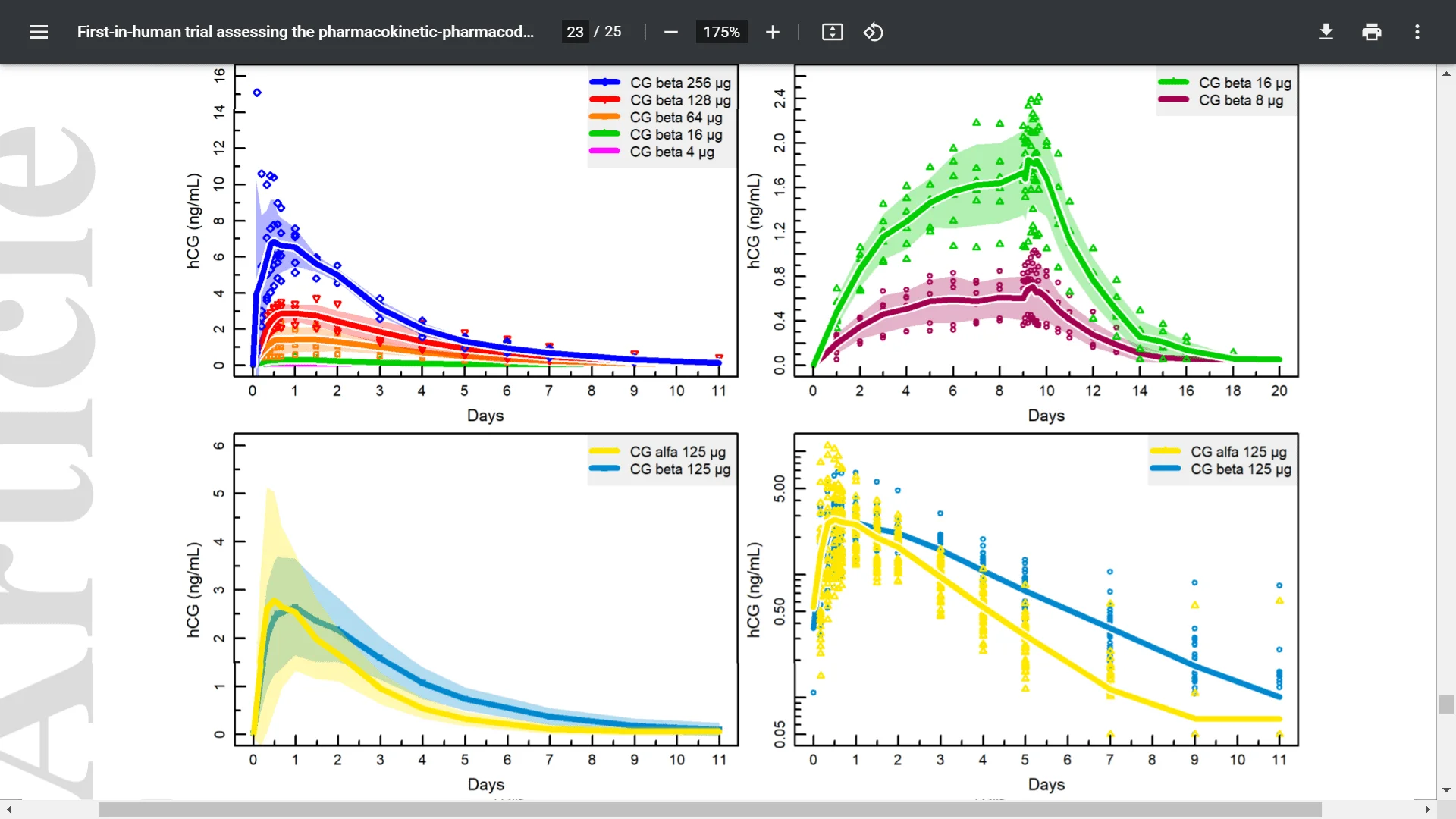The width and height of the screenshot is (1456, 819).
Task: Click the 'CG beta 128 µg' legend entry
Action: pos(660,100)
